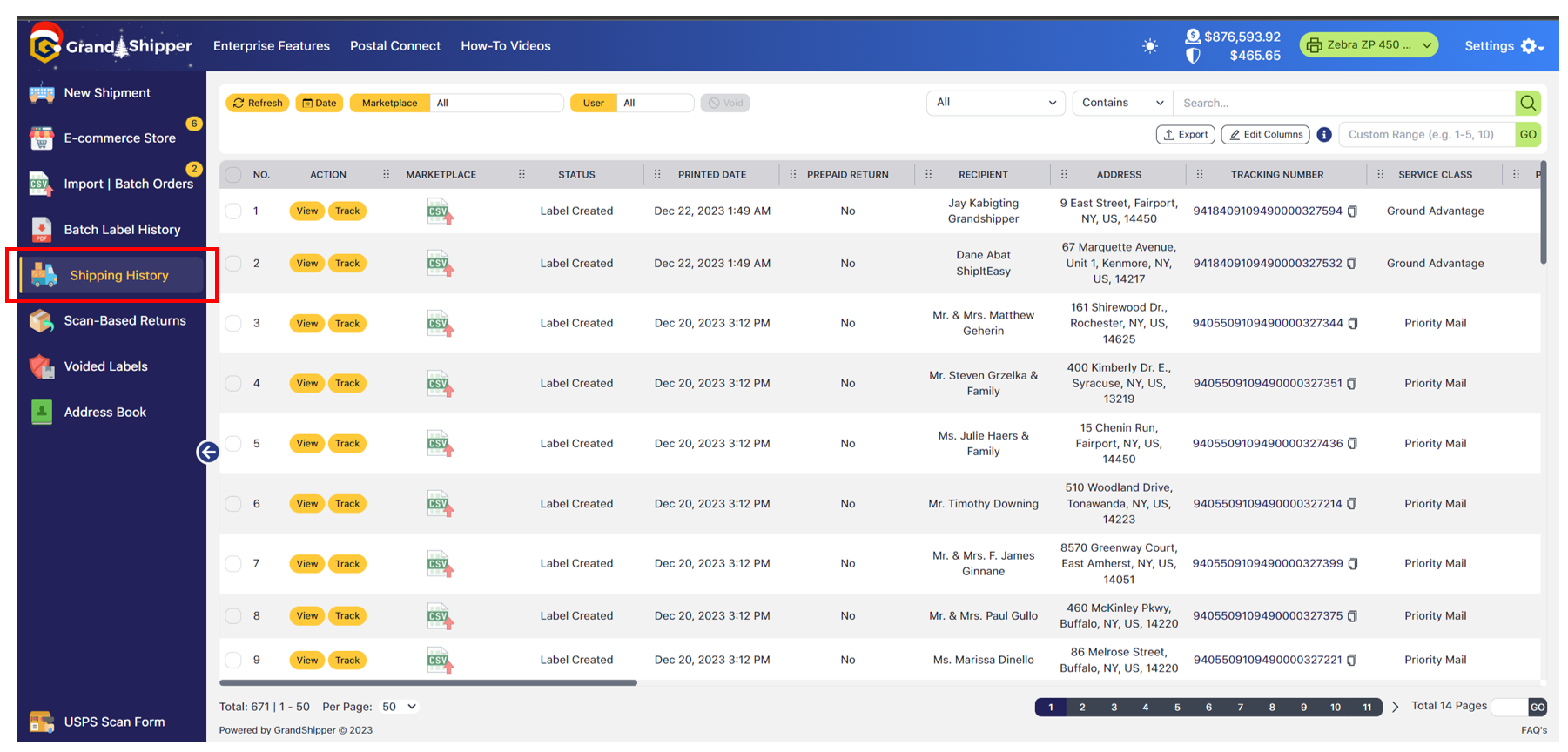Open Voided Labels in the sidebar

[x=106, y=366]
